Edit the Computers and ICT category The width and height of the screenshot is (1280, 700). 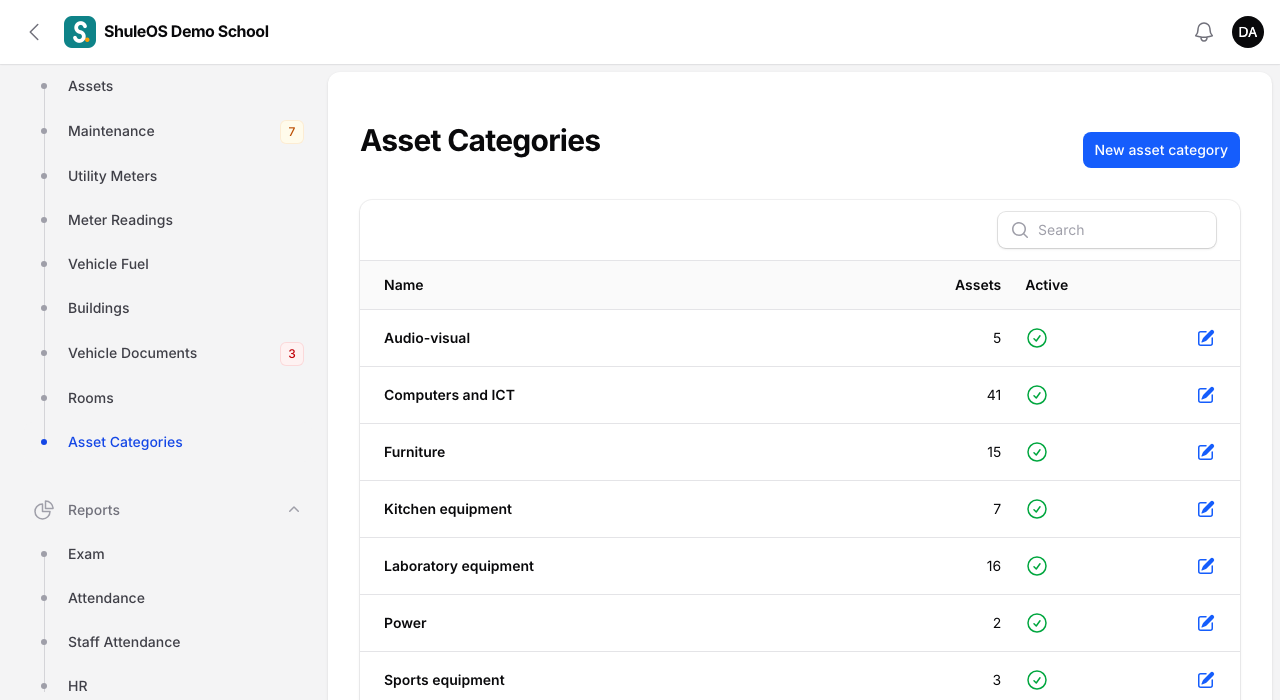click(1206, 395)
